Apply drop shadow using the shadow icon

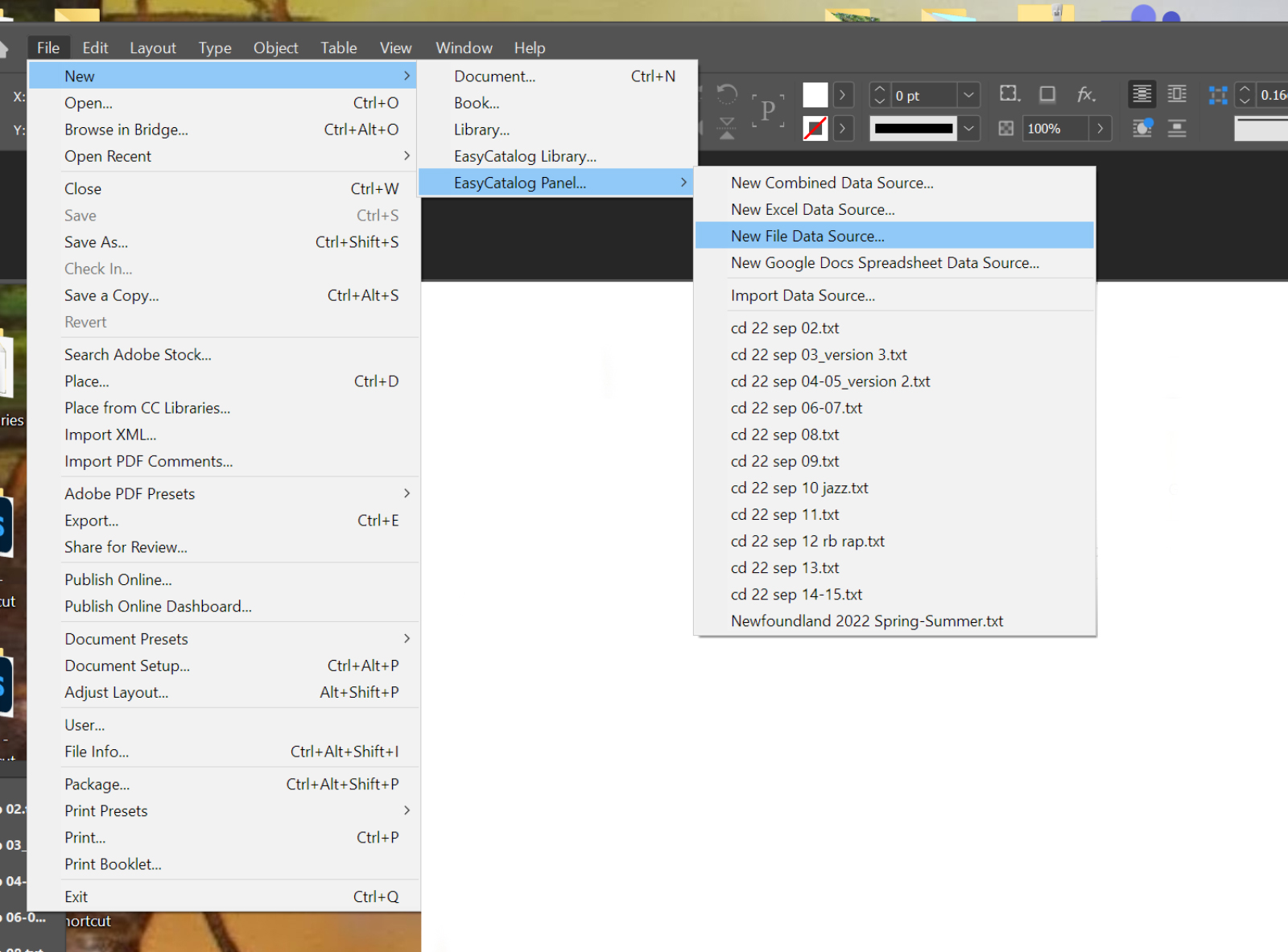pyautogui.click(x=1047, y=94)
